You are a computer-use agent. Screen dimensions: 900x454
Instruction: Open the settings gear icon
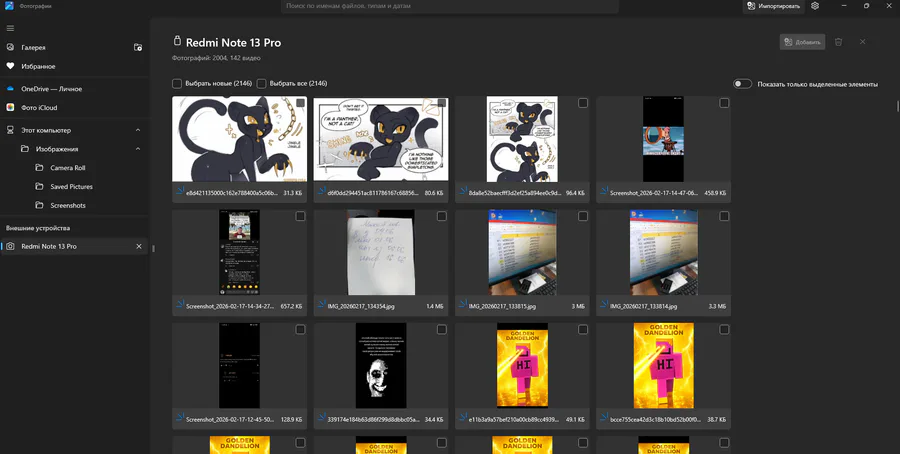click(x=815, y=6)
